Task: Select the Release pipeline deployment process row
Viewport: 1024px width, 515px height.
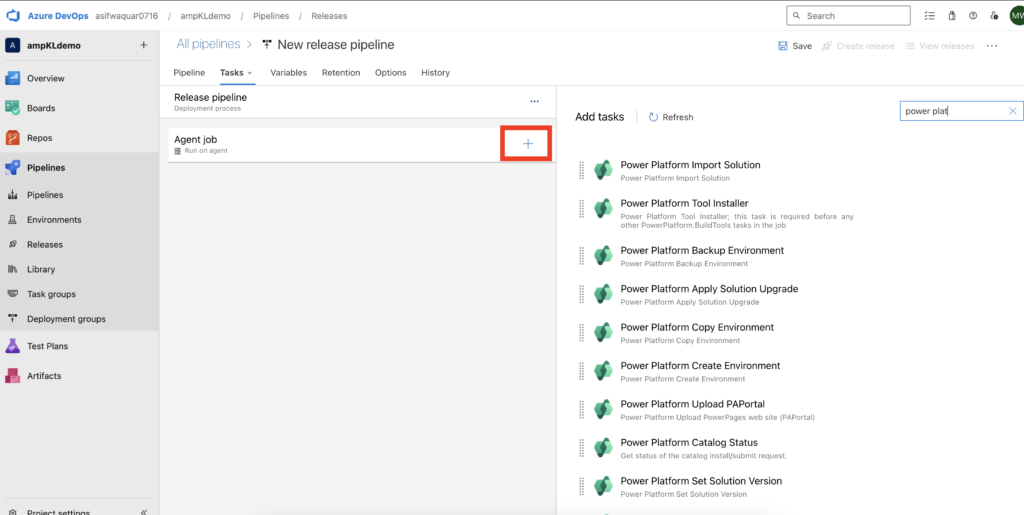Action: pos(358,102)
